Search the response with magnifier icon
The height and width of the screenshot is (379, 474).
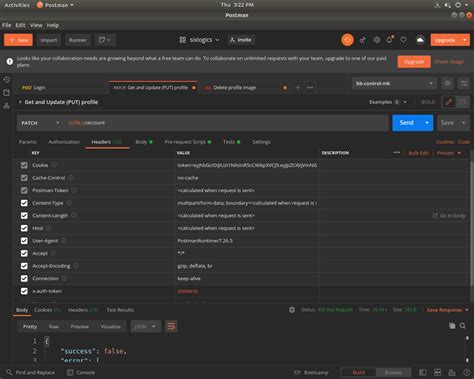[463, 326]
